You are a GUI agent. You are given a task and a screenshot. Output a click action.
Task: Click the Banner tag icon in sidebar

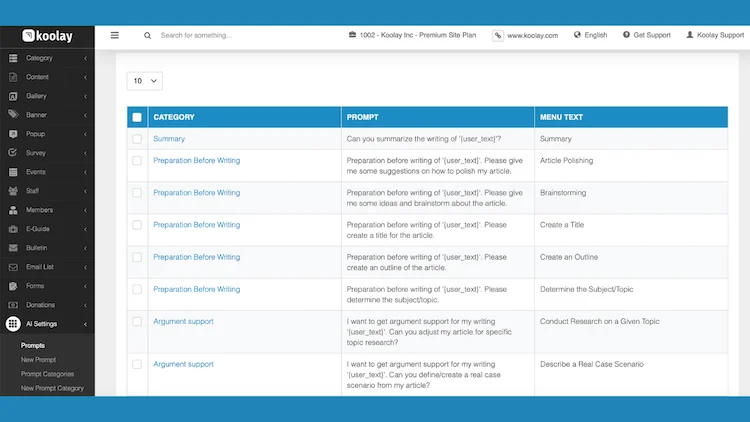(13, 115)
